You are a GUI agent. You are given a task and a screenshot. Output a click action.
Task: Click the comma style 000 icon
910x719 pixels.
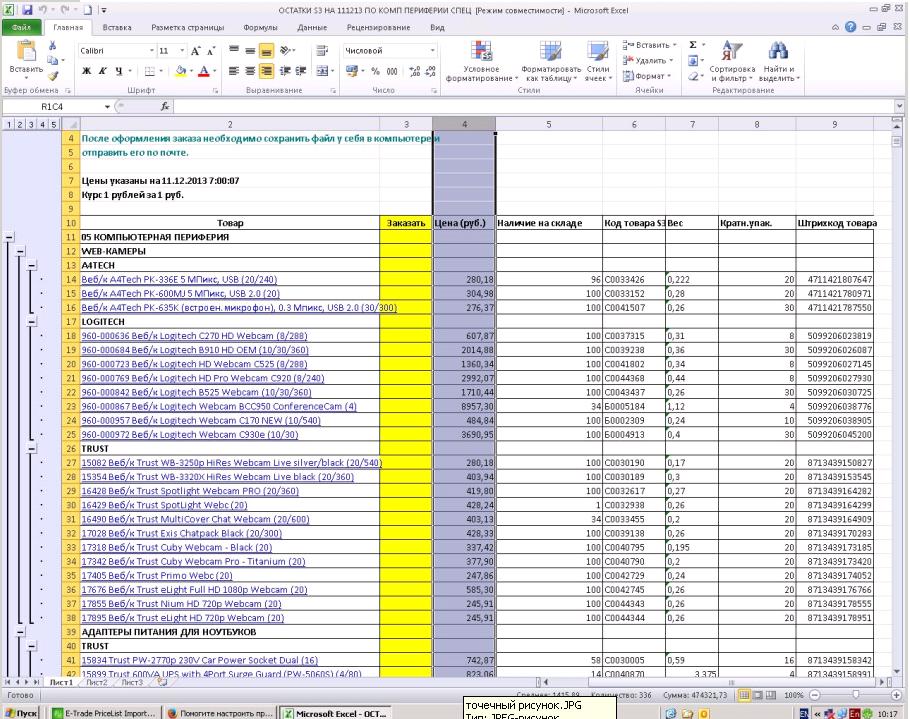click(x=392, y=71)
